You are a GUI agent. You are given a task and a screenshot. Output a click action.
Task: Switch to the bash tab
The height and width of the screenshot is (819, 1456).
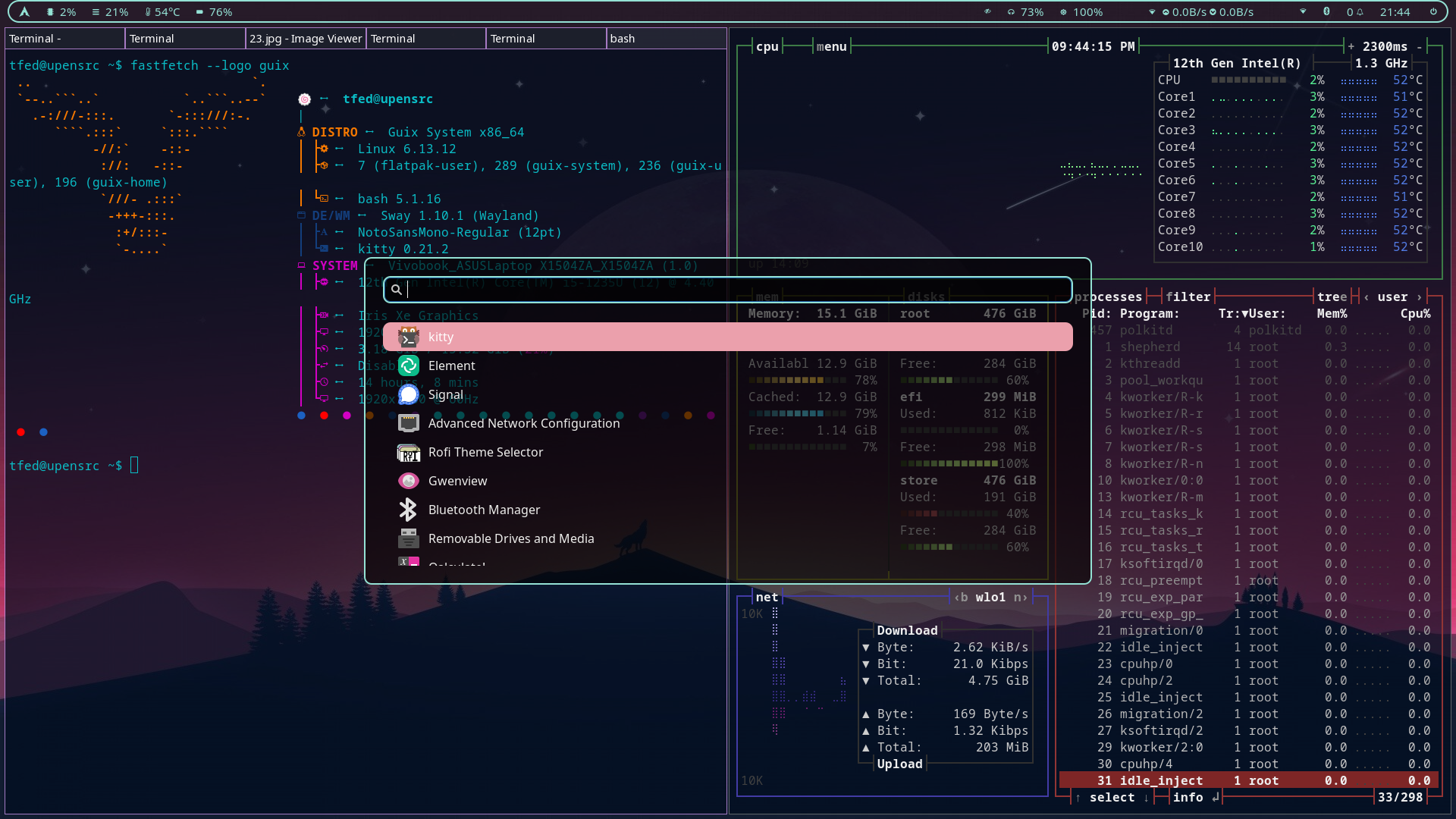pyautogui.click(x=666, y=39)
